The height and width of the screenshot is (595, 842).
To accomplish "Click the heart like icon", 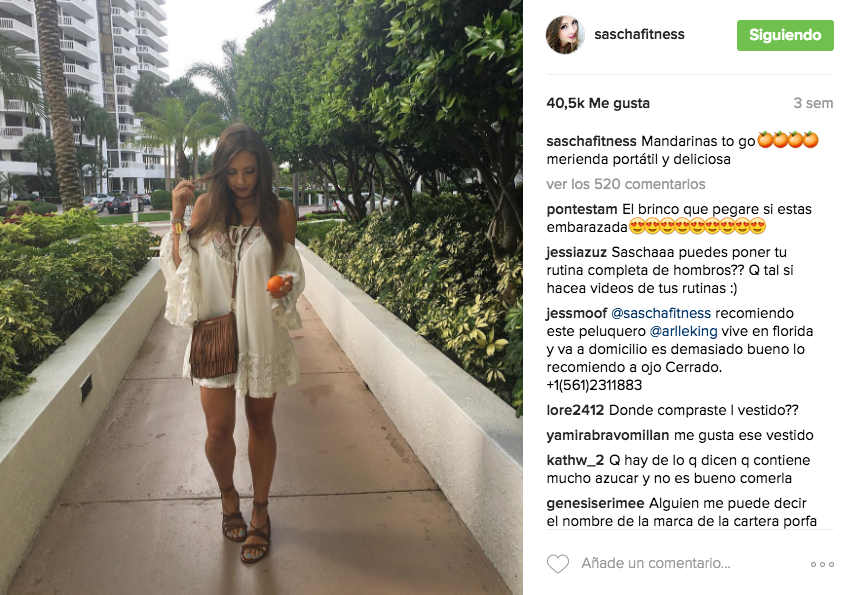I will coord(557,564).
